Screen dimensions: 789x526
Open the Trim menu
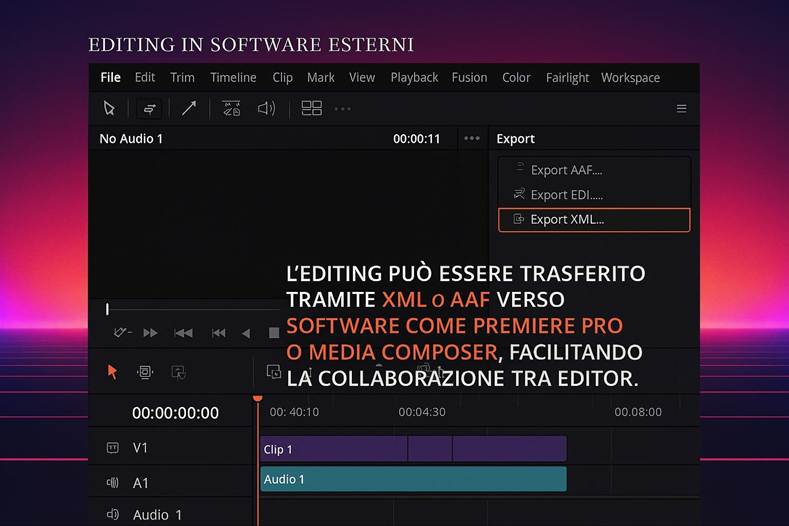(x=182, y=78)
